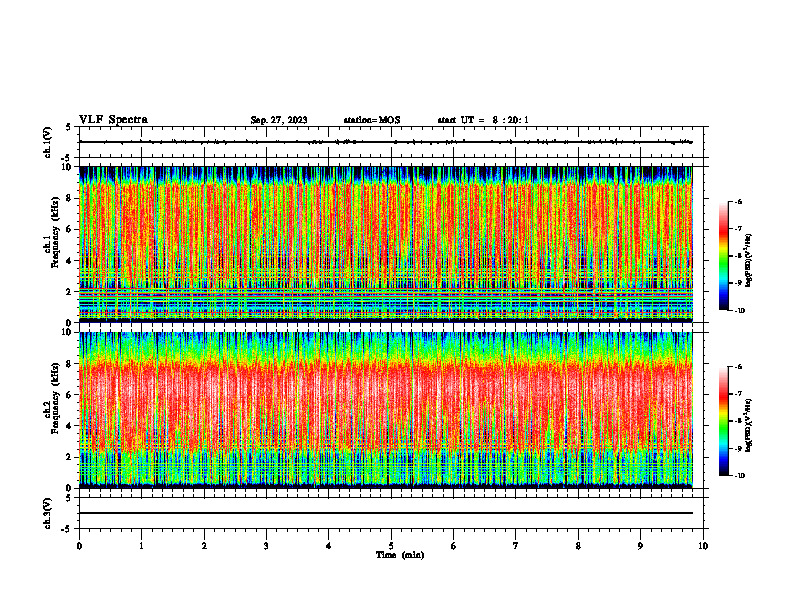Click time axis tick label "6"
This screenshot has height=612, width=792.
click(x=454, y=546)
